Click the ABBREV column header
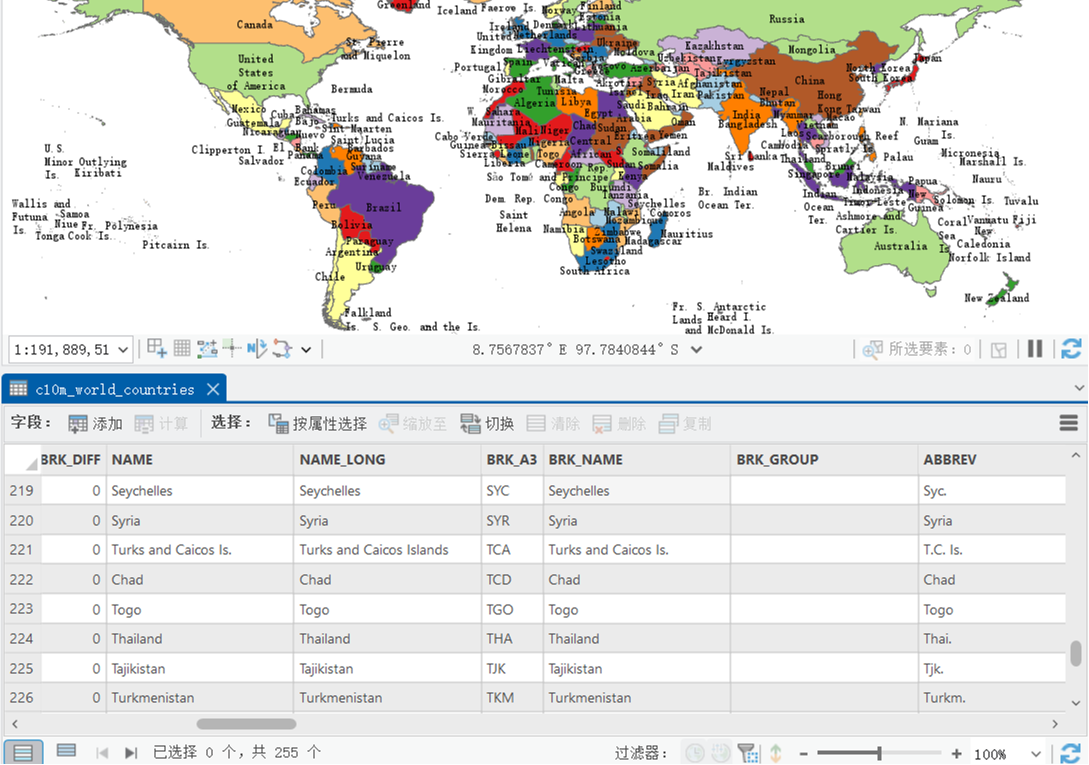Screen dimensions: 1089x765 (x=992, y=460)
